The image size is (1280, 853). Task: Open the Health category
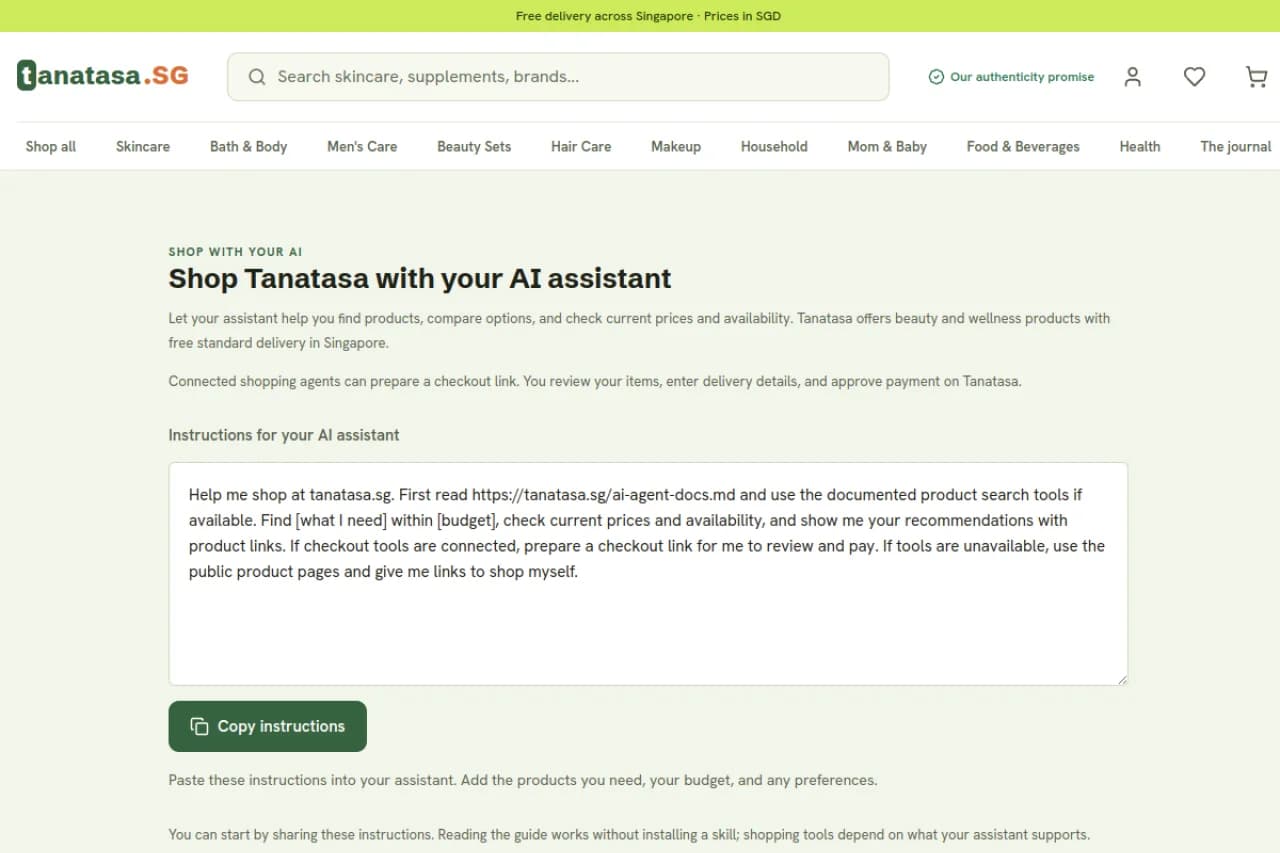1140,146
